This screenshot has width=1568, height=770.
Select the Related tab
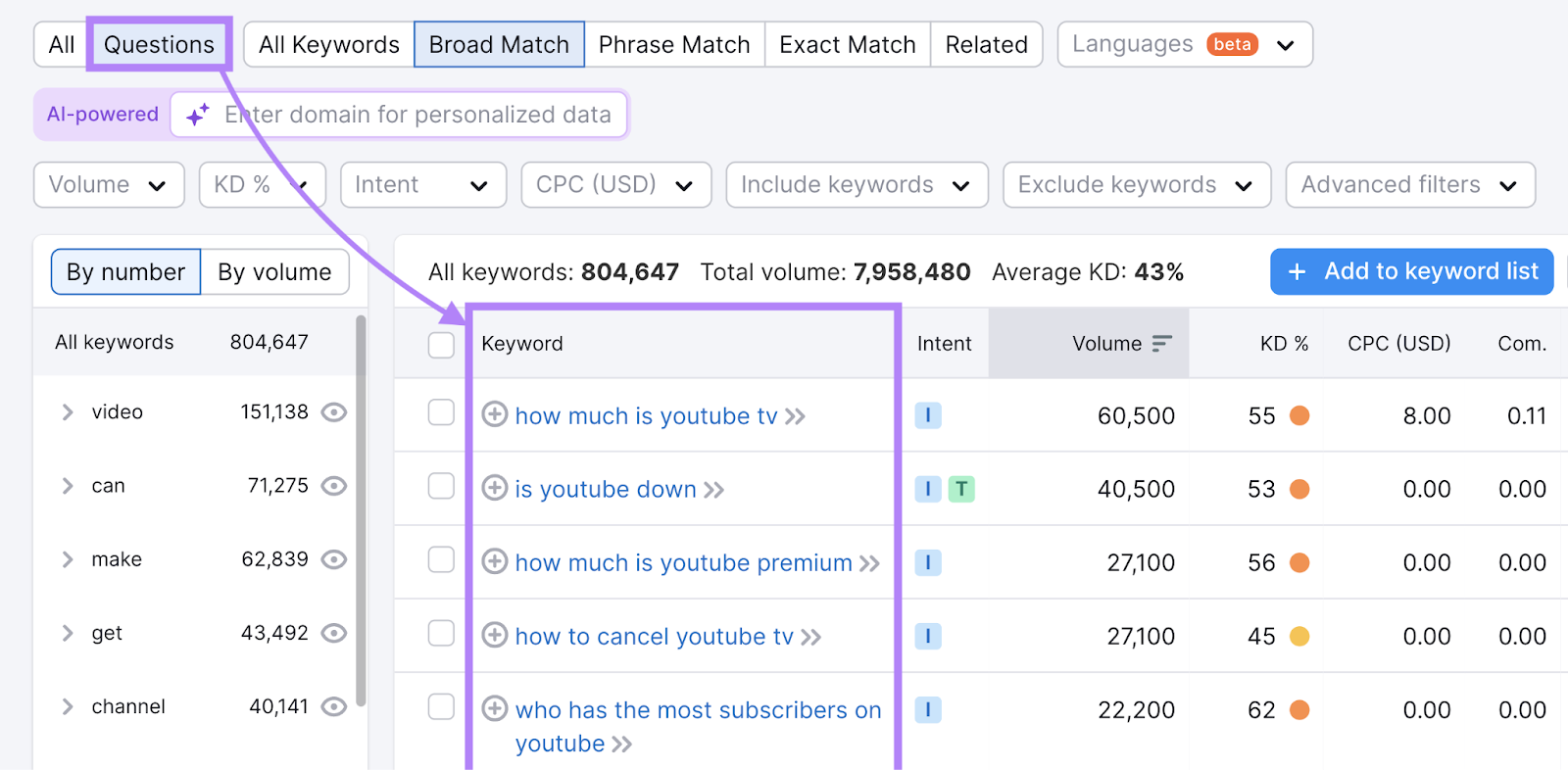click(987, 44)
